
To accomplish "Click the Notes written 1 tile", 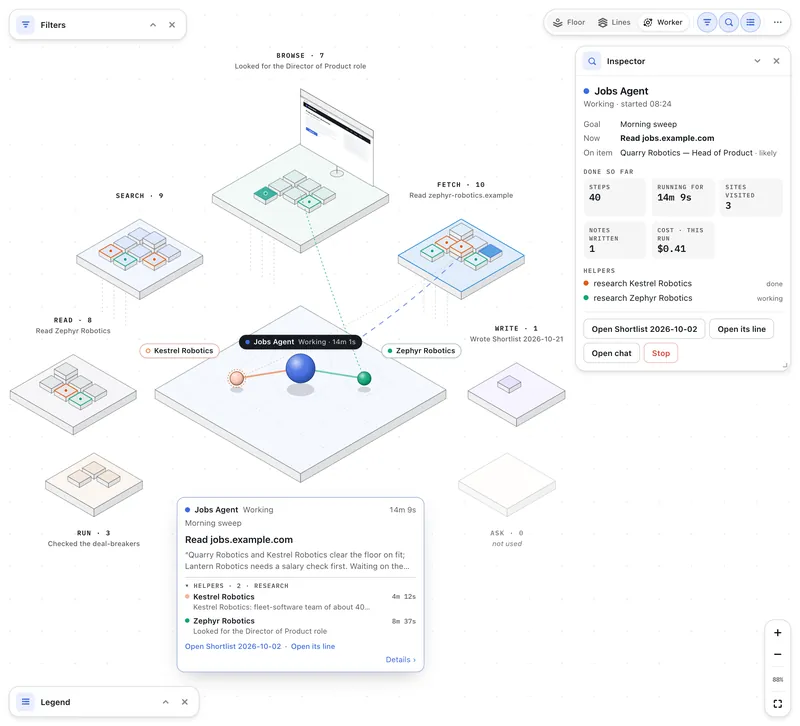I will pyautogui.click(x=614, y=240).
